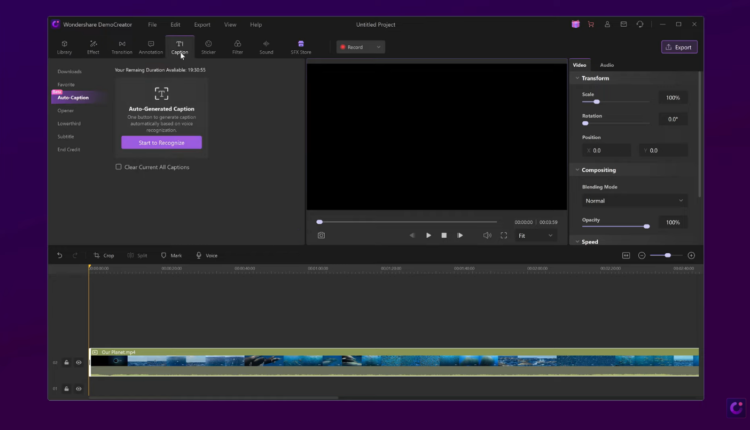This screenshot has width=750, height=430.
Task: Collapse the Transform section
Action: 577,78
